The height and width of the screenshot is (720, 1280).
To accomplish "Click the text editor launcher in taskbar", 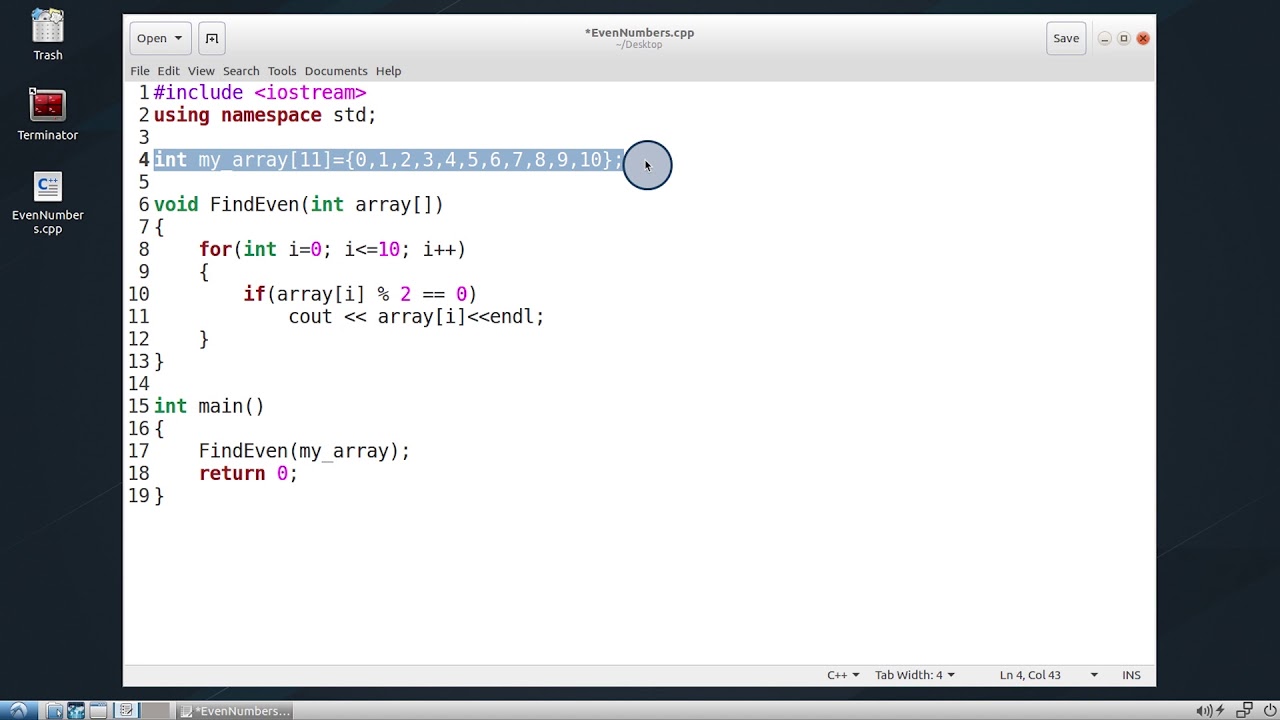I will pyautogui.click(x=126, y=711).
